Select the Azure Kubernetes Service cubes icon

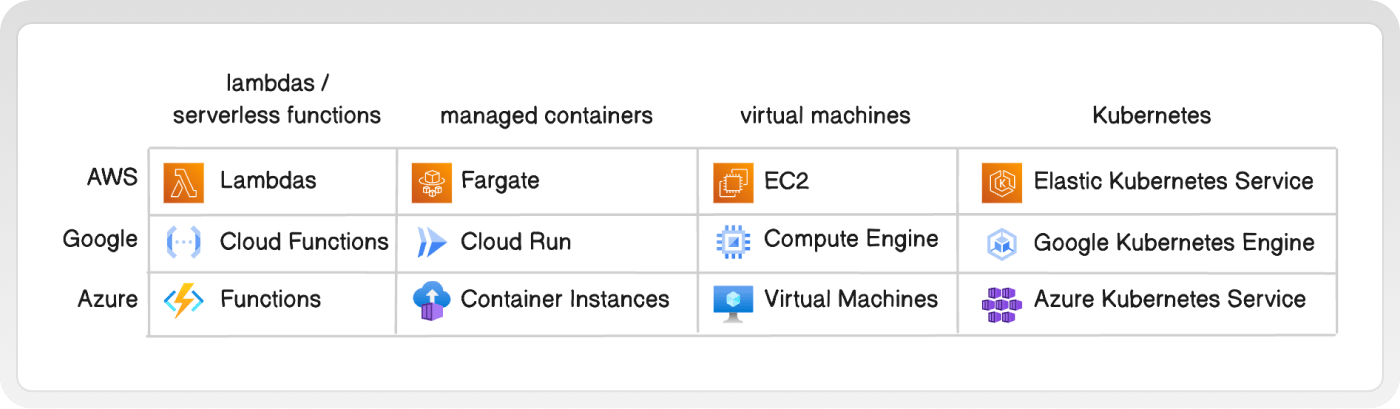(x=1001, y=304)
